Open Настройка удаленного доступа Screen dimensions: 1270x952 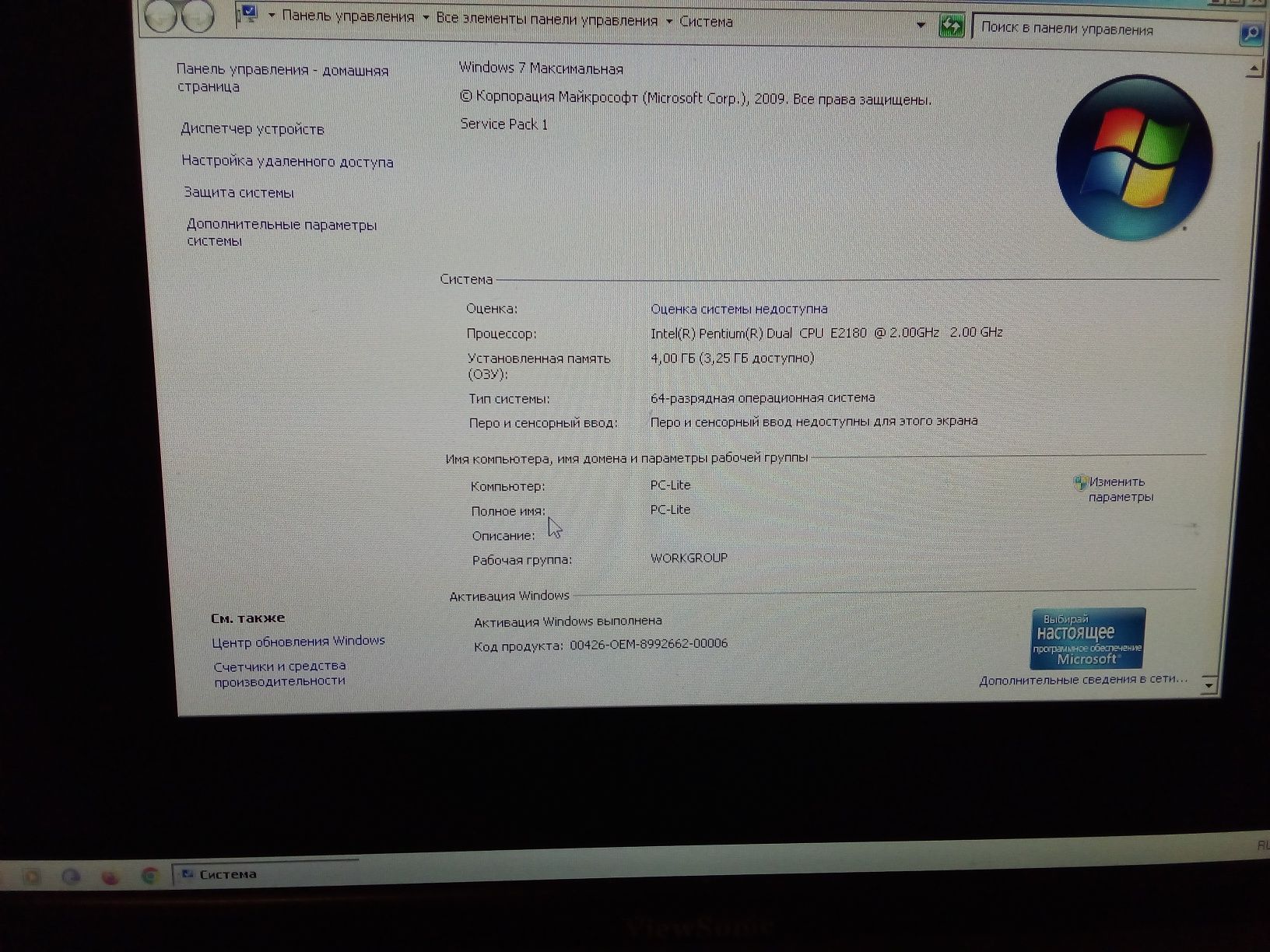287,162
